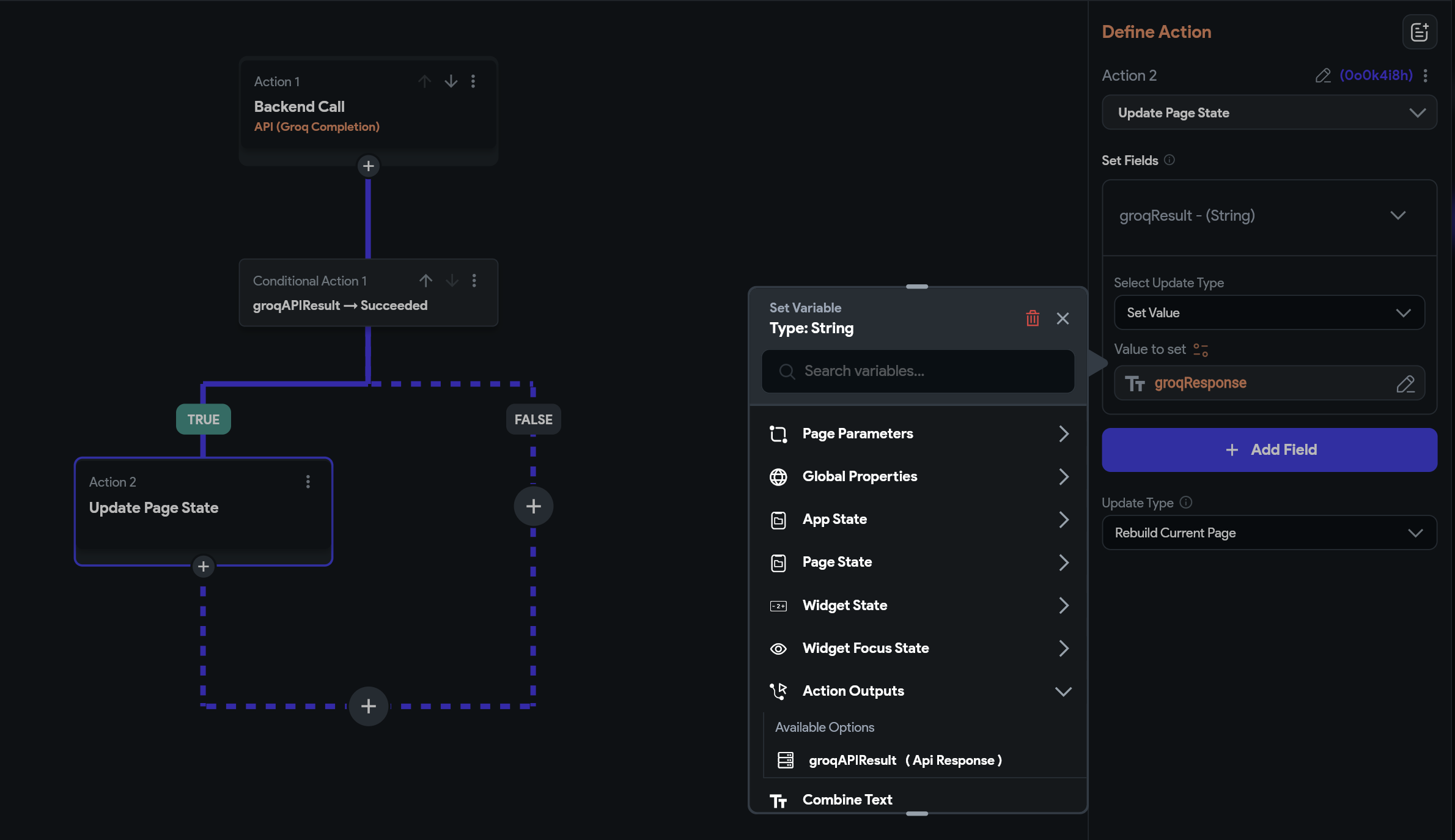
Task: Click the Add Field button
Action: pyautogui.click(x=1269, y=450)
